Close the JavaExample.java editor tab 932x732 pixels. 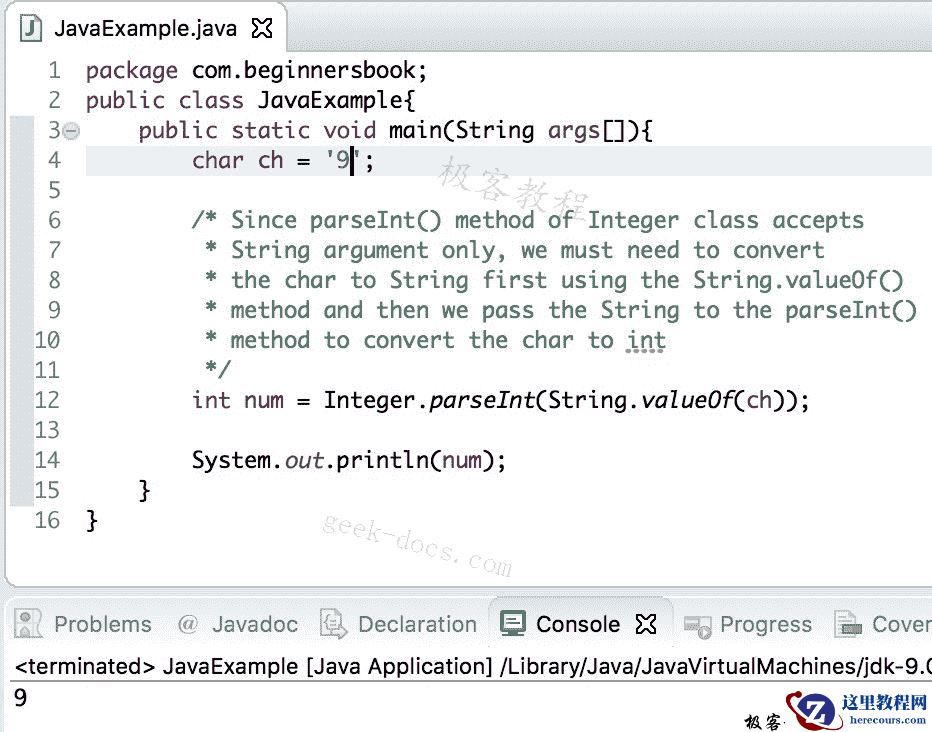click(x=262, y=28)
